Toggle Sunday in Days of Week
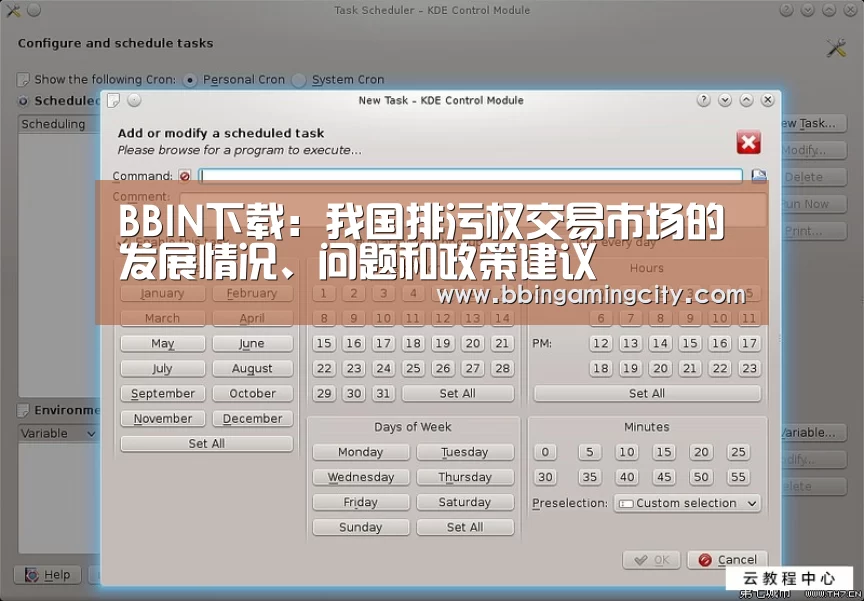 tap(360, 527)
